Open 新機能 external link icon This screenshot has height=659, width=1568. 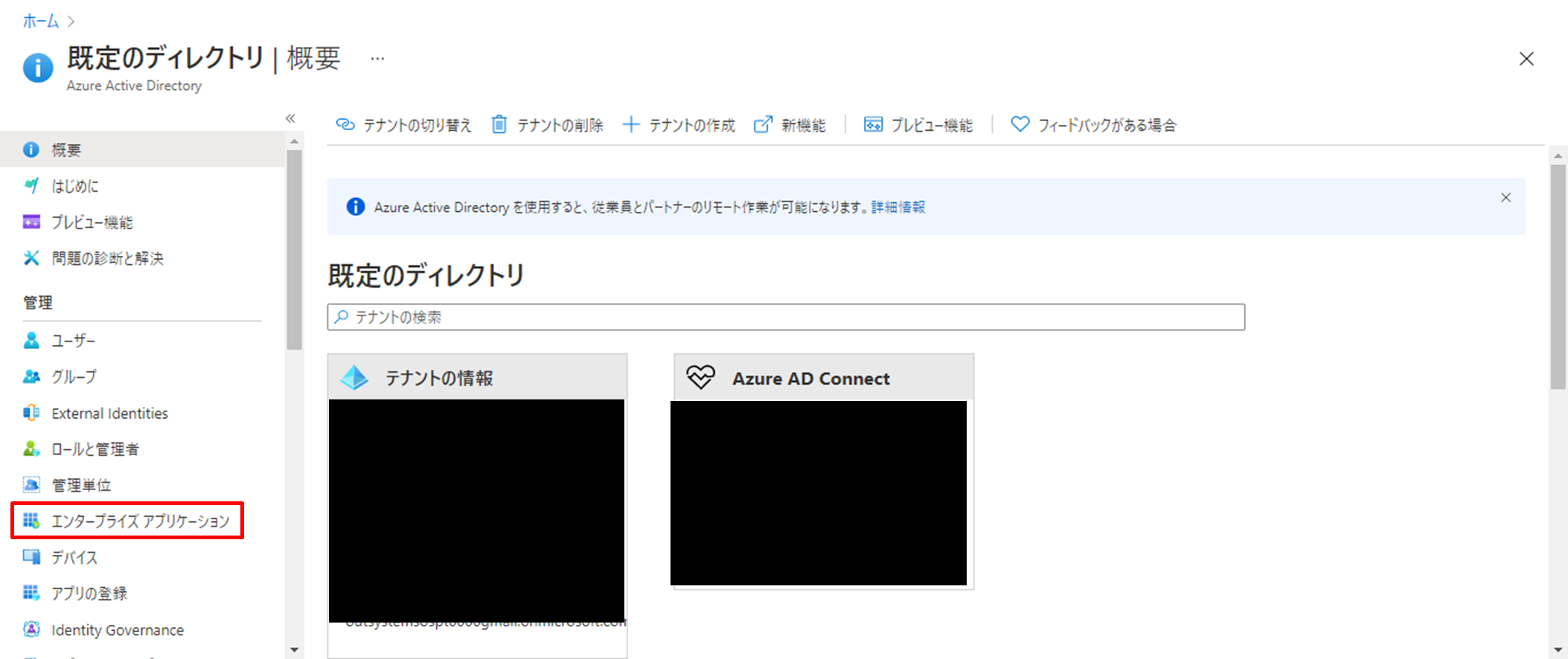coord(763,124)
